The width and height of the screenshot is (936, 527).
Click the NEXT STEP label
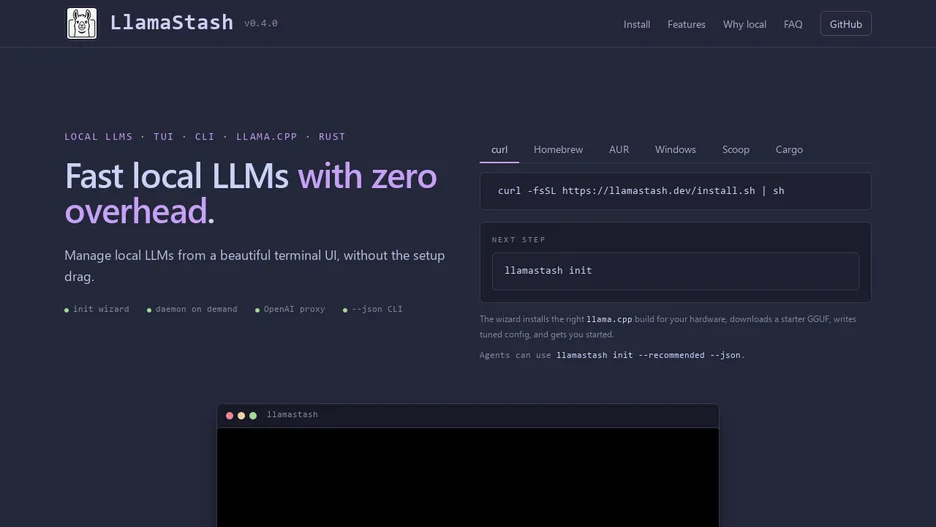(518, 240)
